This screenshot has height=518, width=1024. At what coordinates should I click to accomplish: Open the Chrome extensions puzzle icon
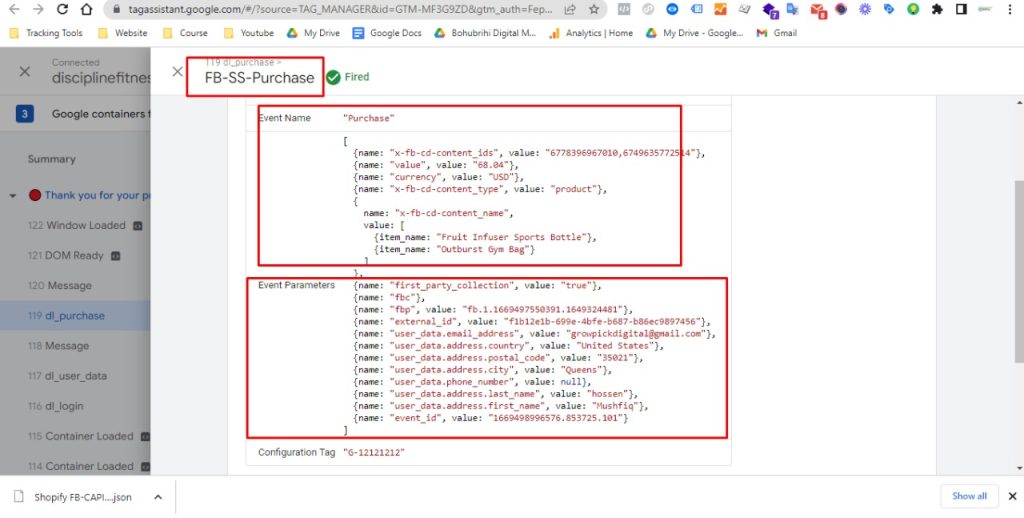(x=936, y=10)
